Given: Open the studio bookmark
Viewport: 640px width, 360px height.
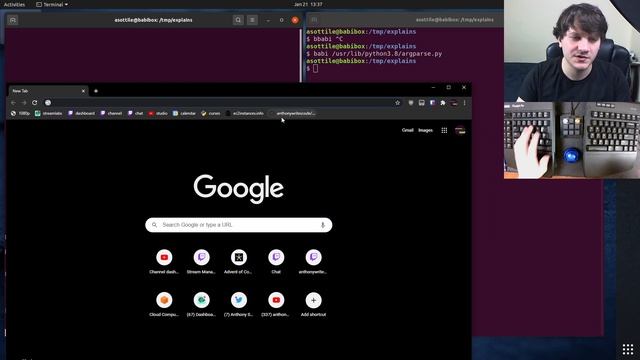Looking at the screenshot, I should click(158, 113).
